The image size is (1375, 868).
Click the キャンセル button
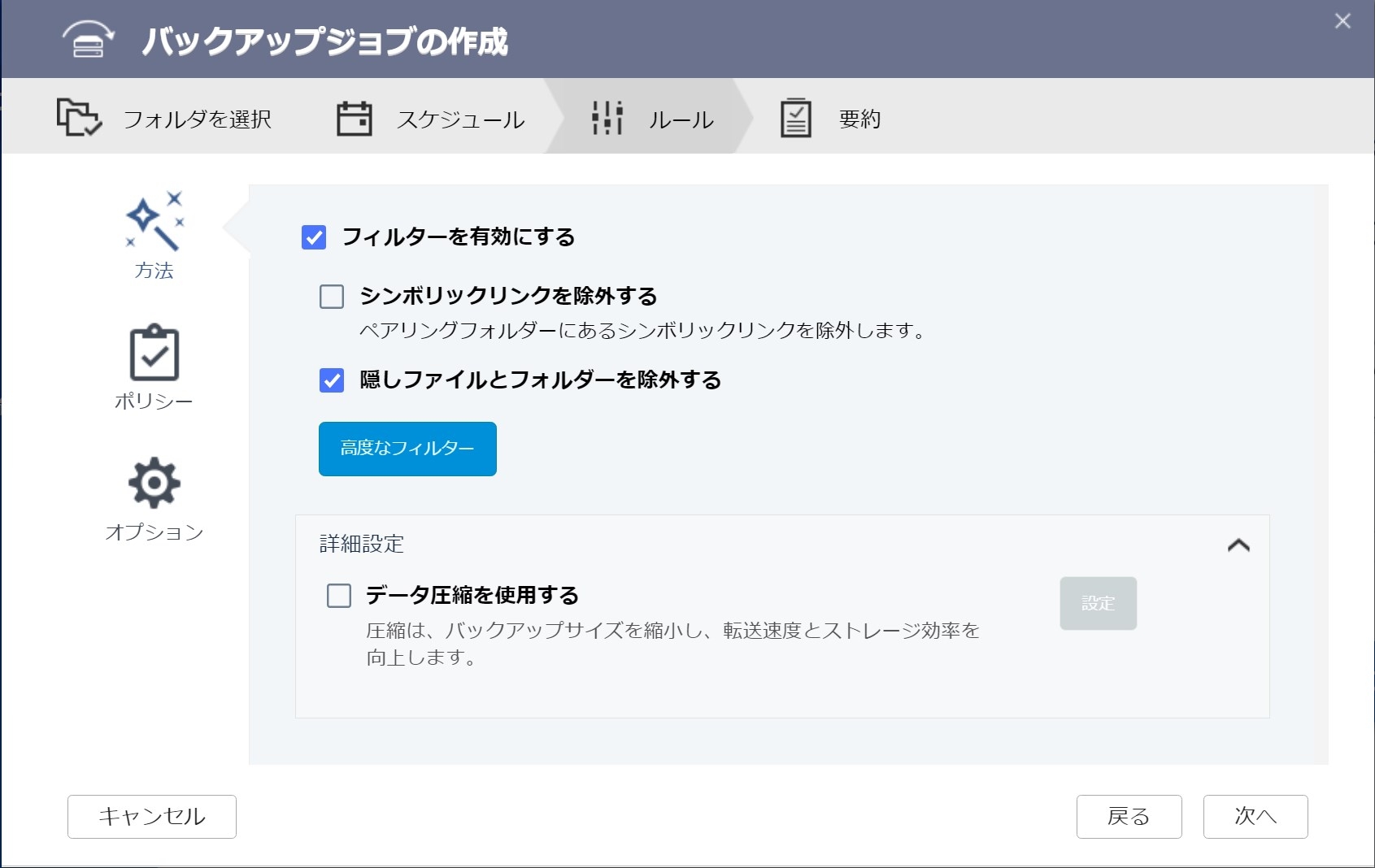click(x=152, y=816)
